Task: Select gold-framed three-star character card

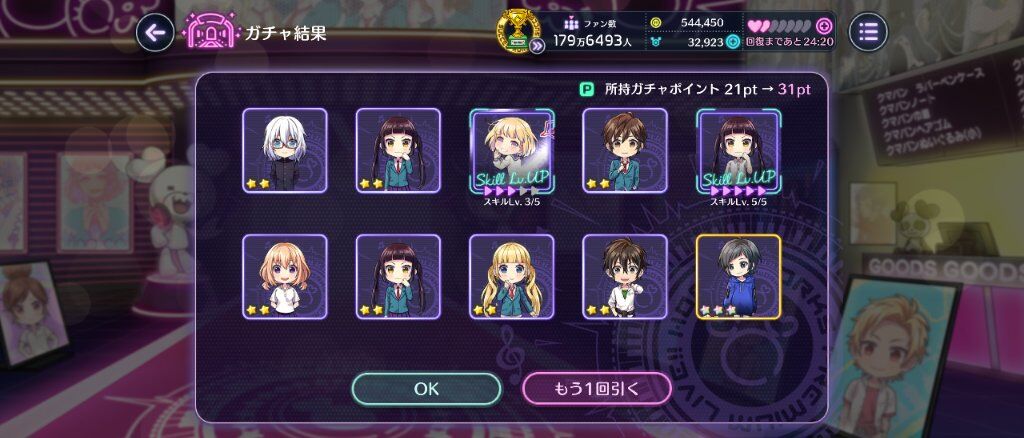Action: 739,277
